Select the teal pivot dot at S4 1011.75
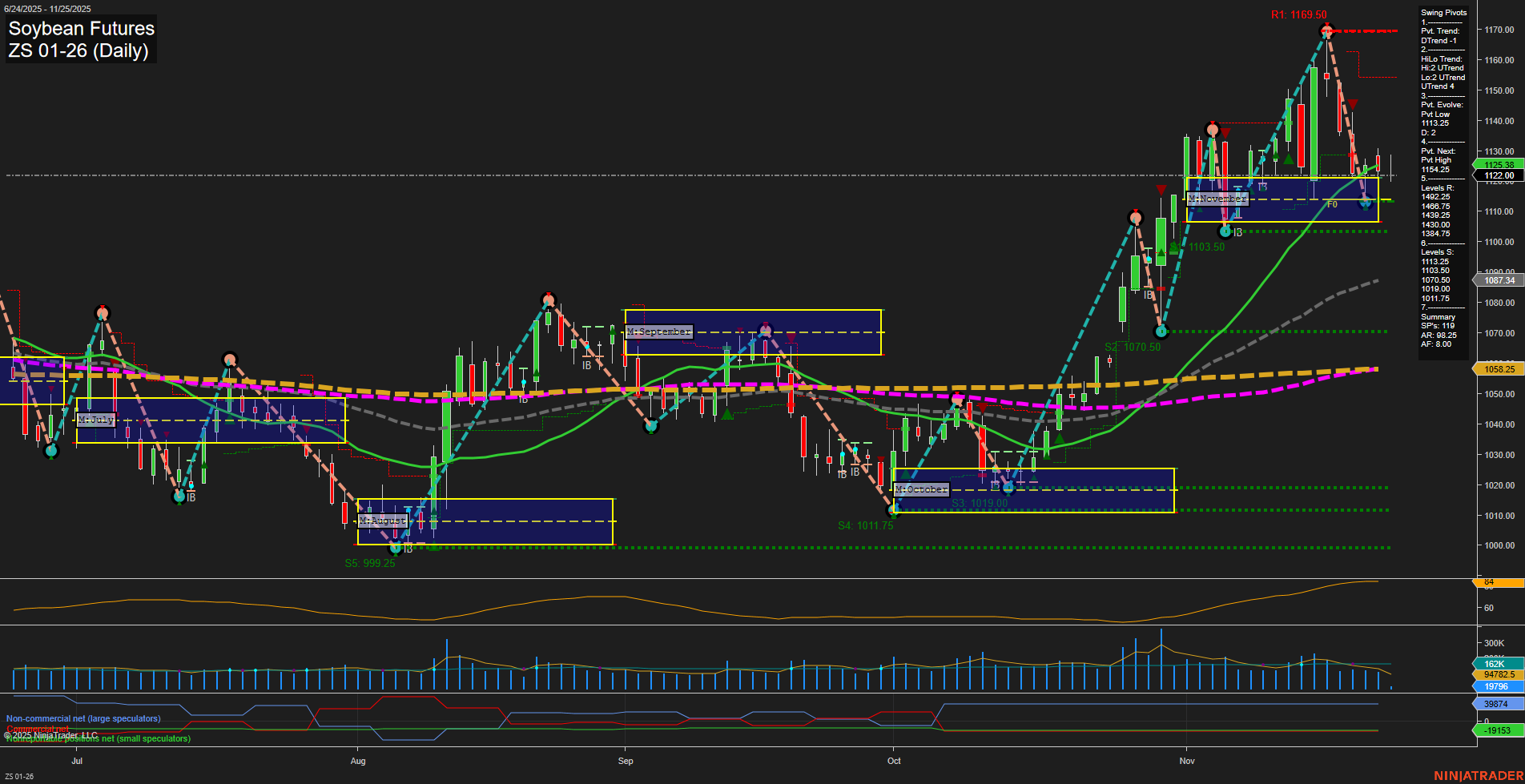This screenshot has width=1525, height=784. [891, 511]
